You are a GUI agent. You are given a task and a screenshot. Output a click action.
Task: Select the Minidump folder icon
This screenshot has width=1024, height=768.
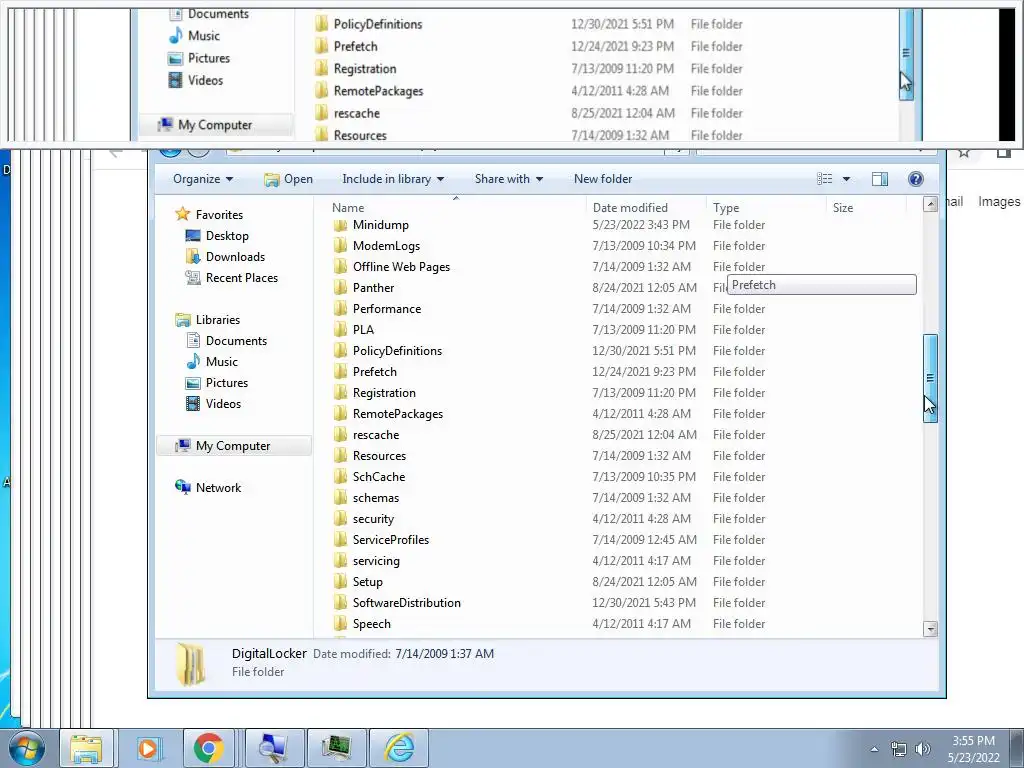(340, 225)
